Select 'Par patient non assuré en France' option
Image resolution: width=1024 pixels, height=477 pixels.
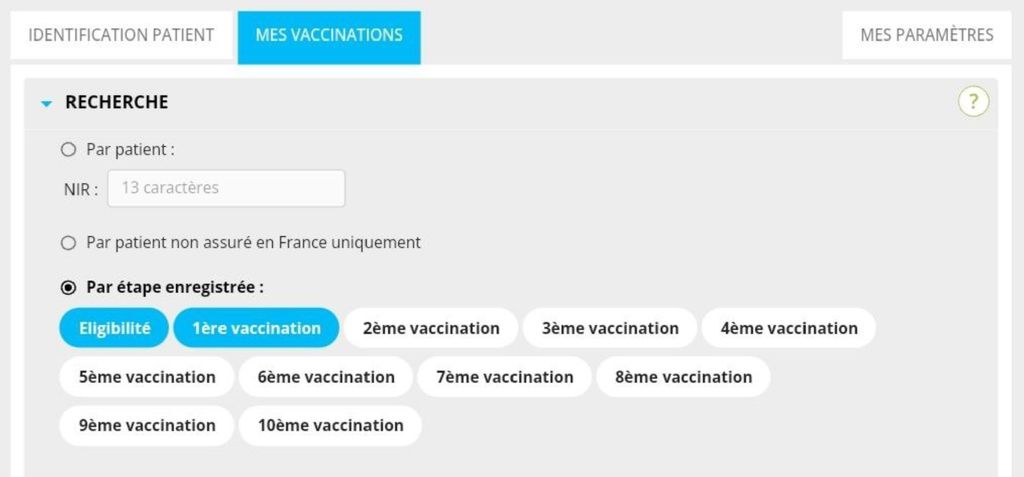[x=69, y=243]
